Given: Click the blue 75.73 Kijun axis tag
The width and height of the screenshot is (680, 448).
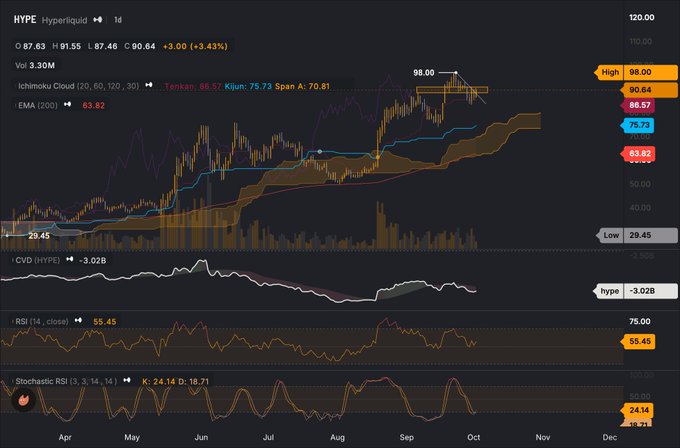Looking at the screenshot, I should (637, 125).
